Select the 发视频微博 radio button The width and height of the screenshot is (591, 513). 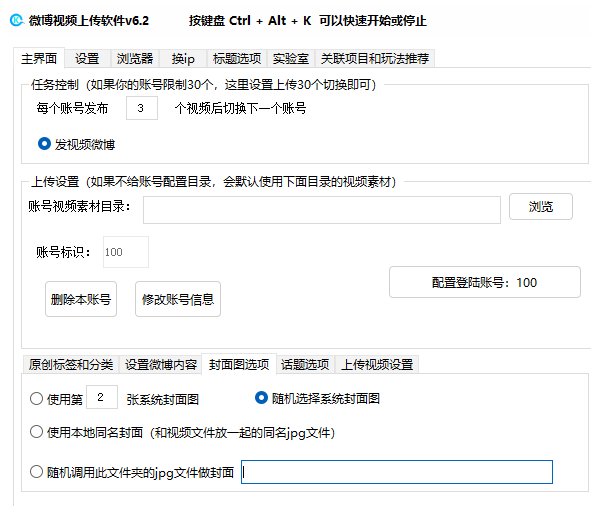pos(44,144)
